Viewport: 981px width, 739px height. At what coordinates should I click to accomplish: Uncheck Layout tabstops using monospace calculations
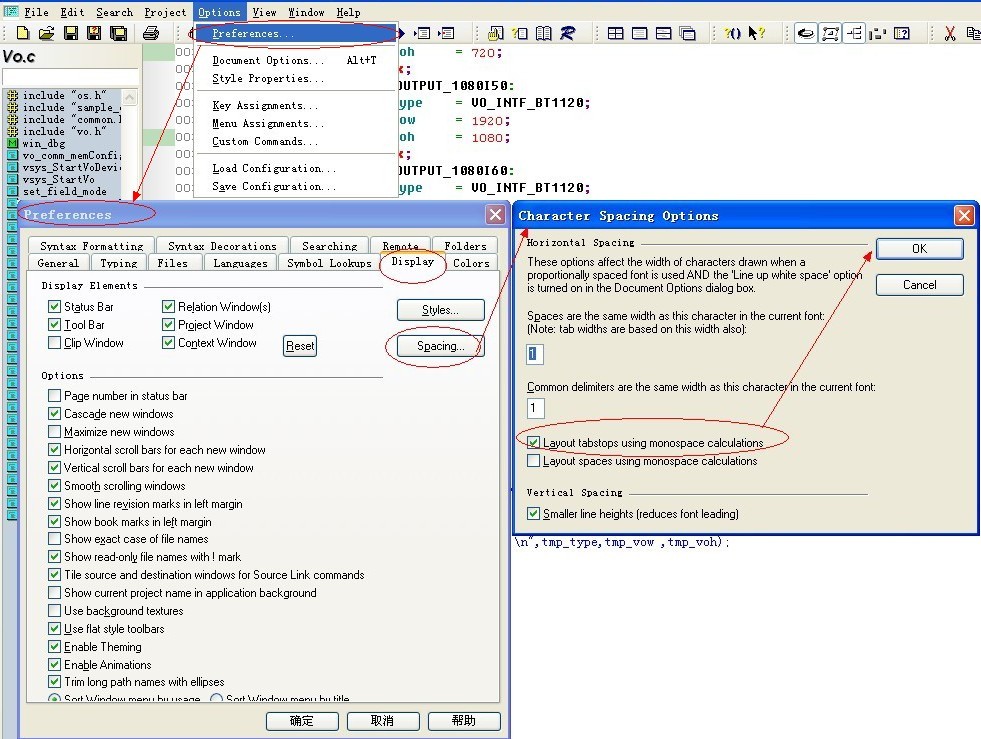[534, 443]
